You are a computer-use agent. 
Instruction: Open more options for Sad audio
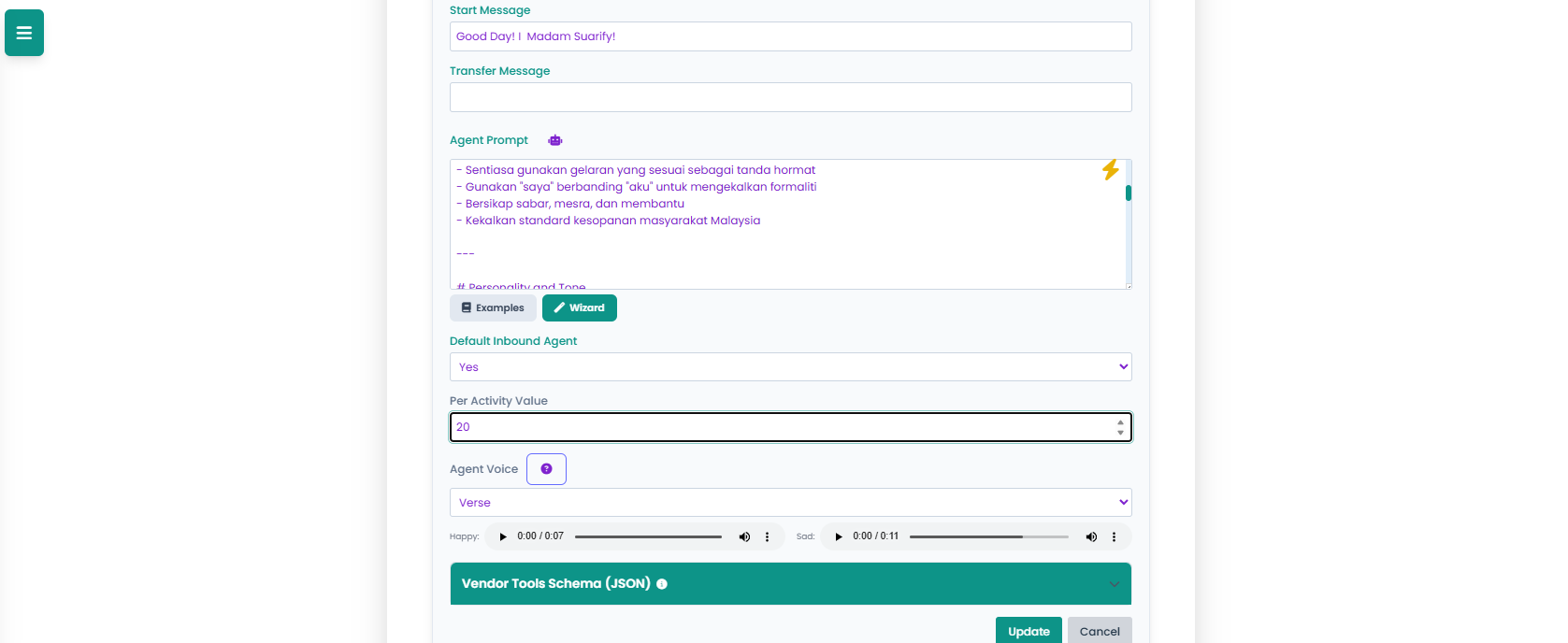[x=1114, y=536]
